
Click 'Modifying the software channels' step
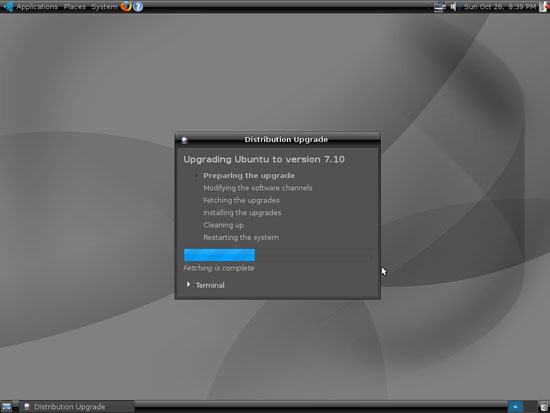257,188
